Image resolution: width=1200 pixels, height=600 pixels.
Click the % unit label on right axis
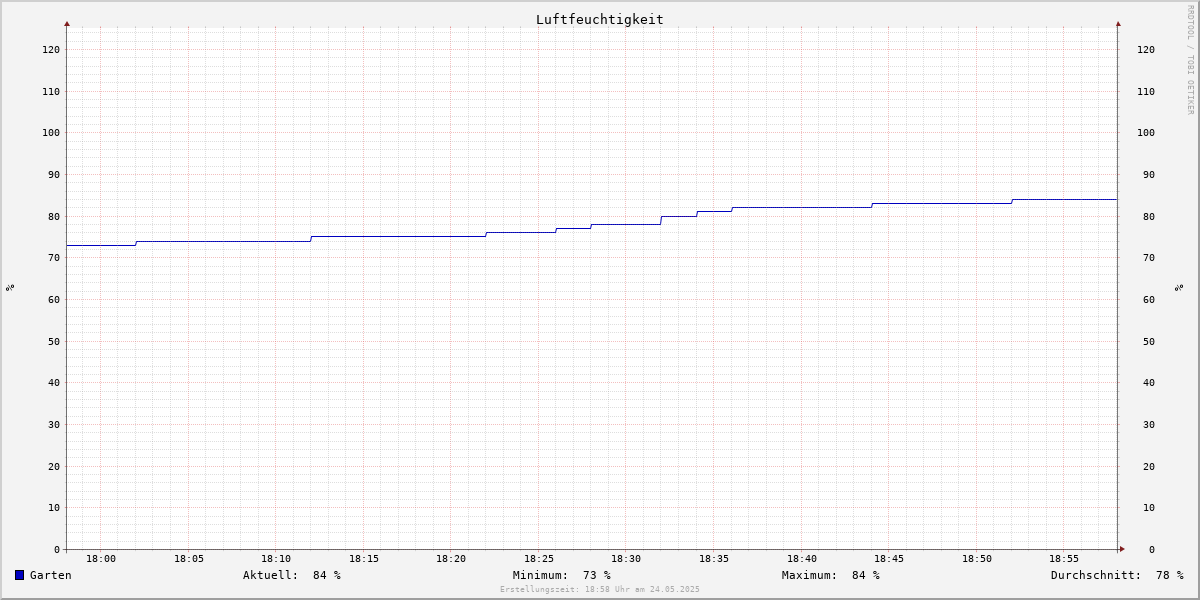(1179, 288)
